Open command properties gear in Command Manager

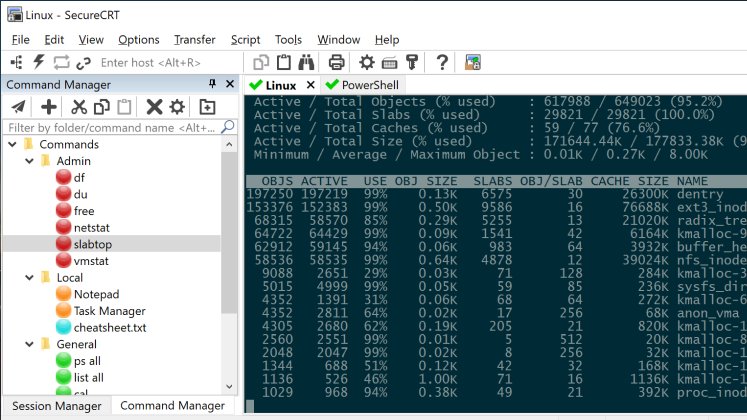[177, 107]
